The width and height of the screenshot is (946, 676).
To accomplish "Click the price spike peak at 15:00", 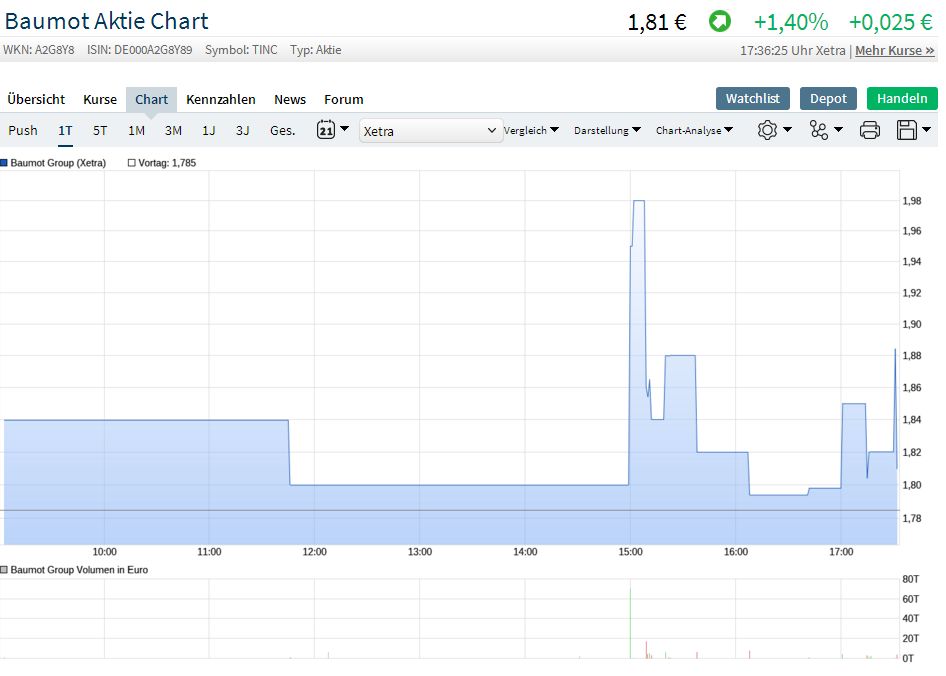I will click(638, 201).
